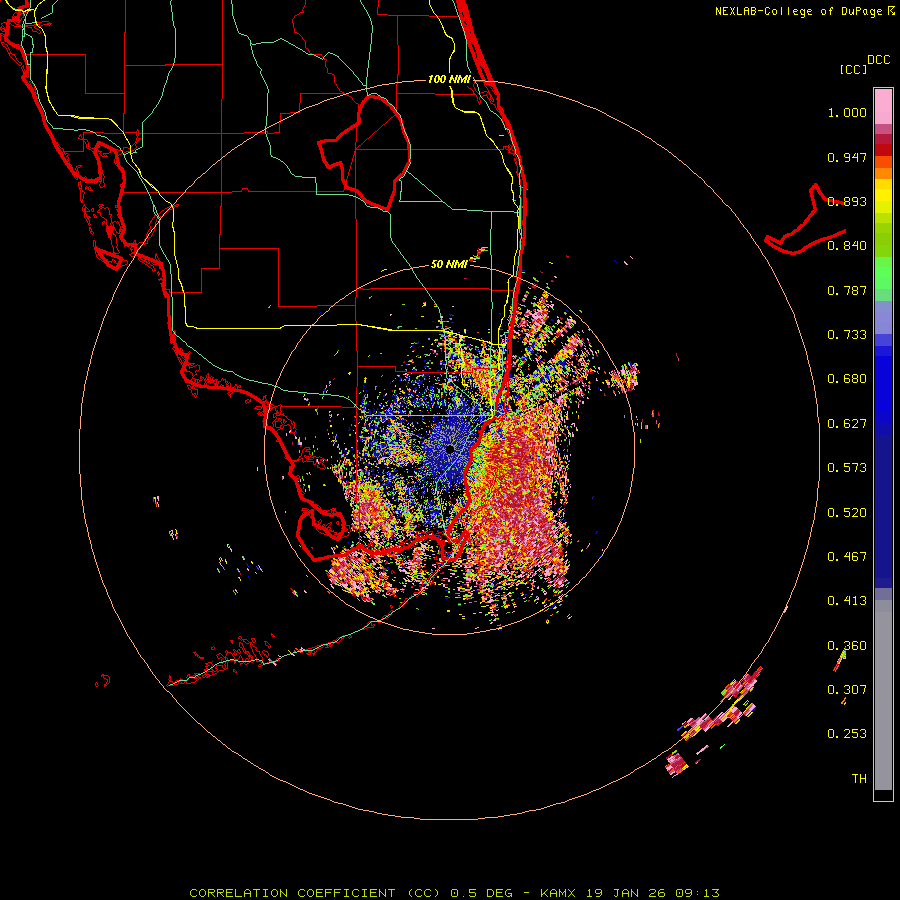
Task: Select the 0.413 scale value
Action: [847, 601]
